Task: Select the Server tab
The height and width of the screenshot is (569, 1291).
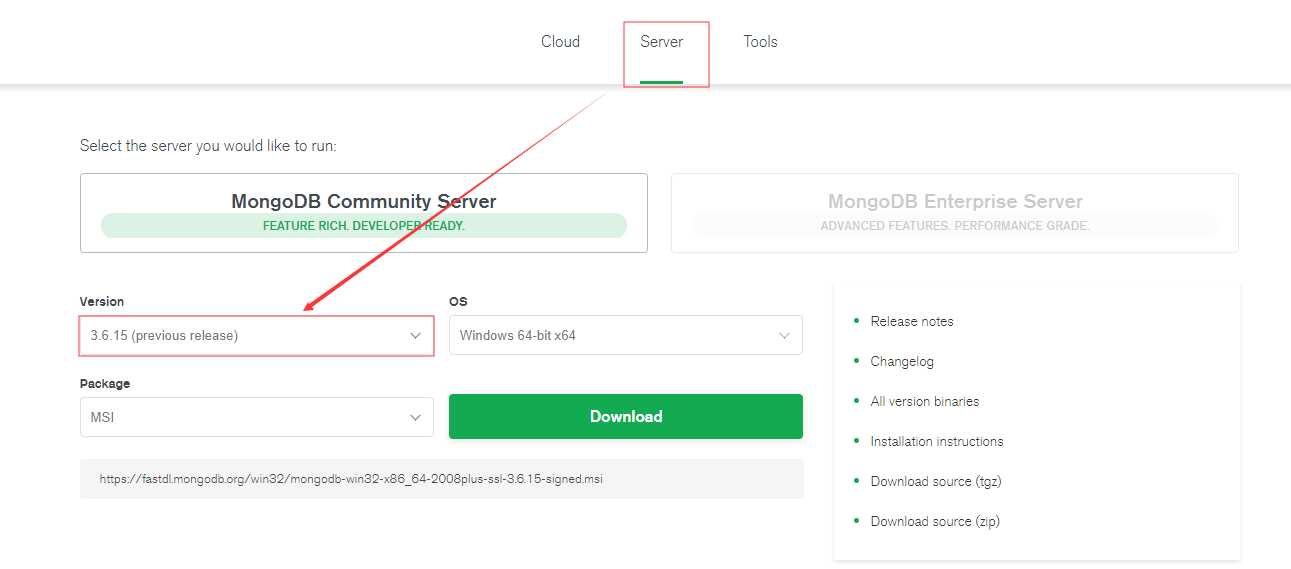Action: click(x=661, y=41)
